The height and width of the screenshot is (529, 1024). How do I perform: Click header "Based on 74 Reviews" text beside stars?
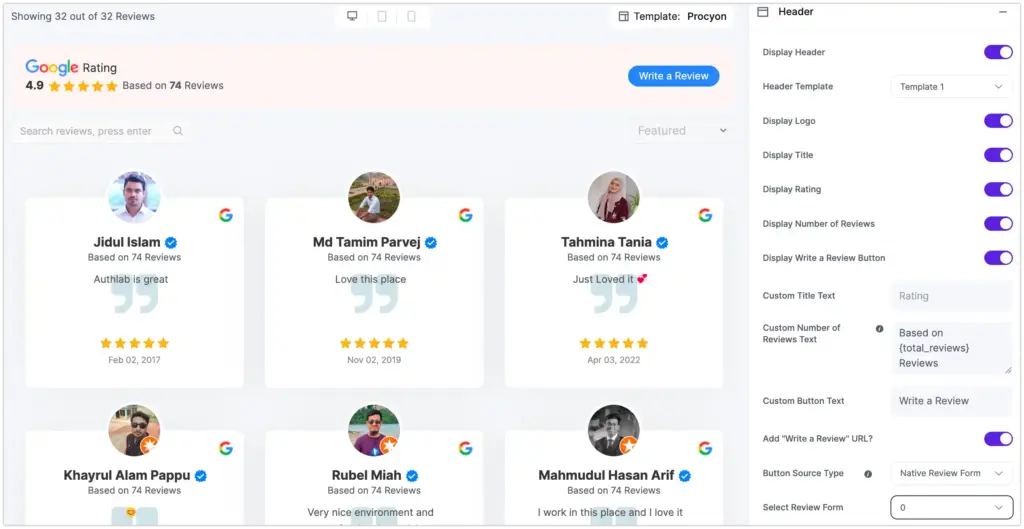click(x=173, y=86)
